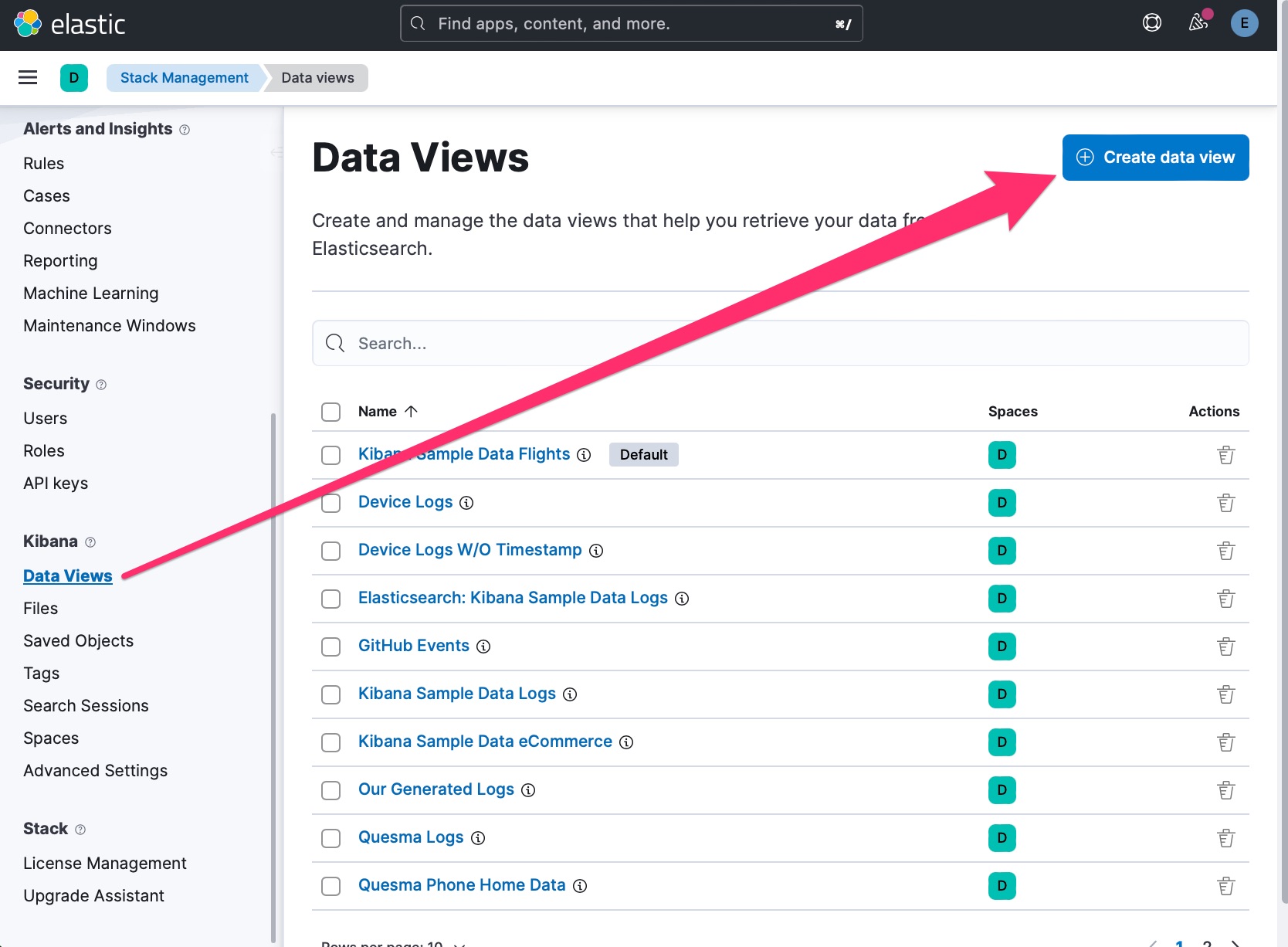Click the space badge in GitHub Events row
The height and width of the screenshot is (947, 1288).
[1002, 647]
